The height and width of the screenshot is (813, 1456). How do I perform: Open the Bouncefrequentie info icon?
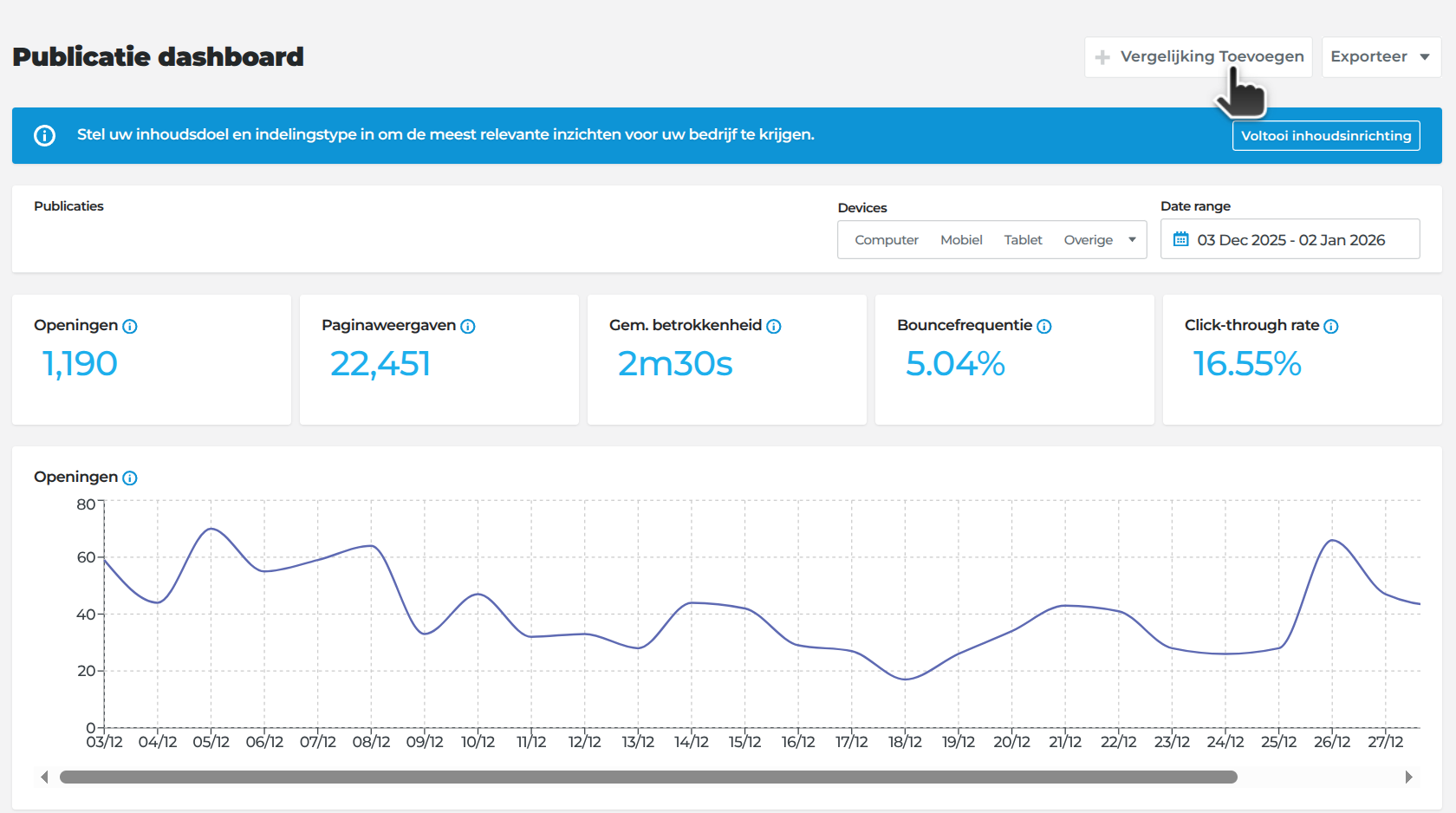tap(1044, 327)
